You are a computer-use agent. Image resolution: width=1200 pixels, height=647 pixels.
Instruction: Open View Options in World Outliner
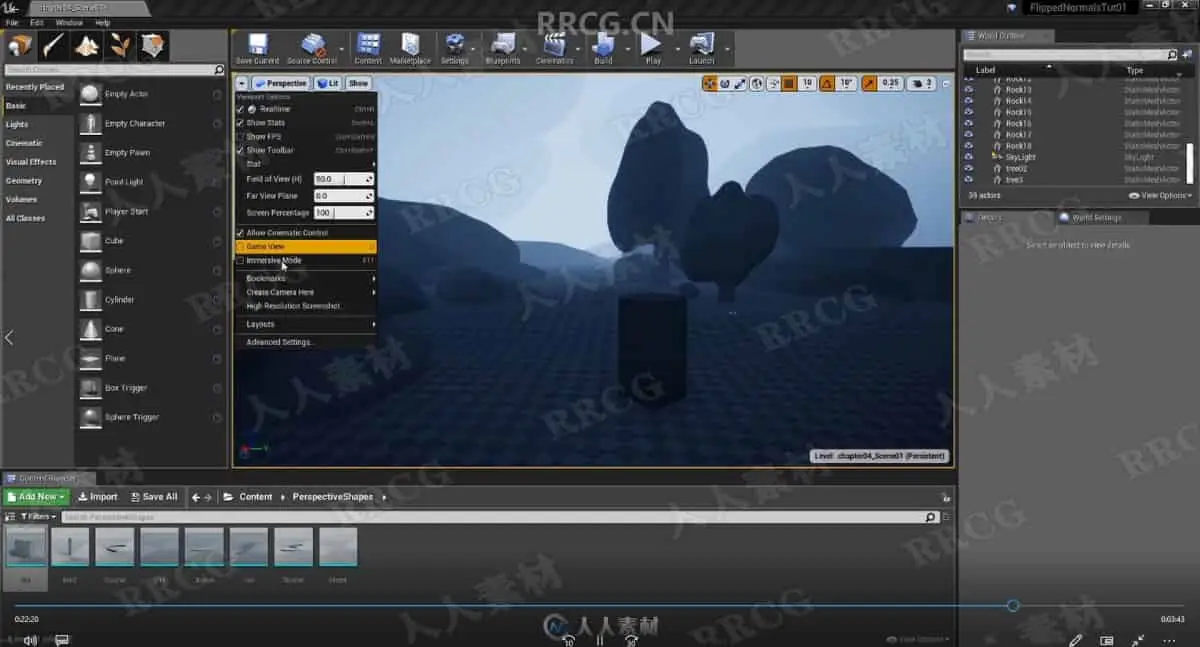tap(1162, 196)
